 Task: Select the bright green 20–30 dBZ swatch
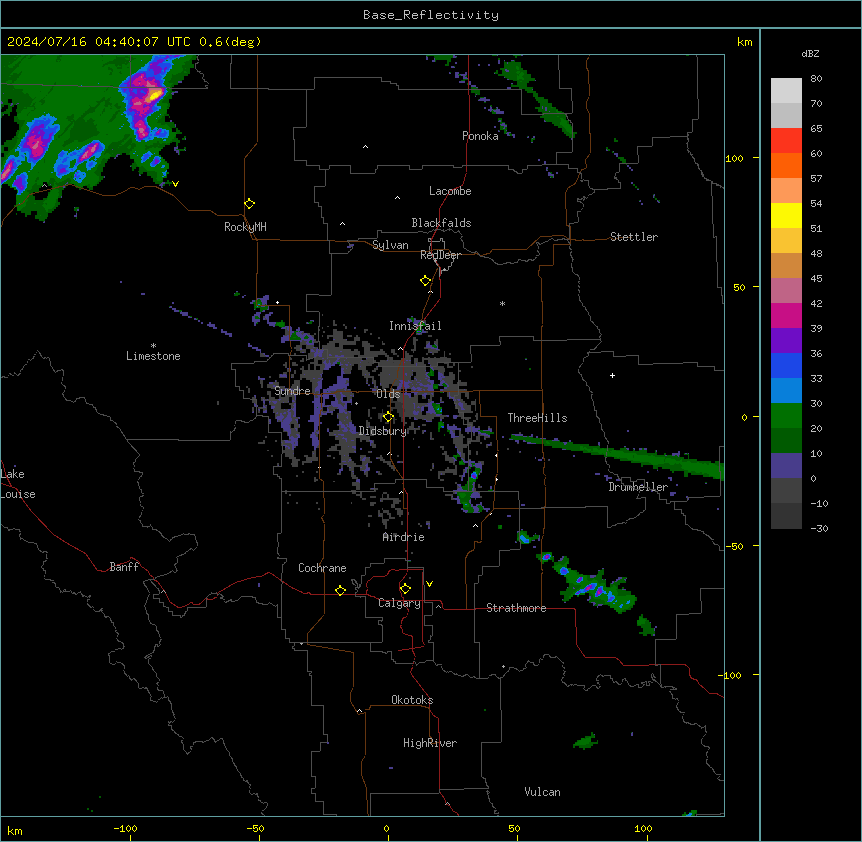(786, 416)
